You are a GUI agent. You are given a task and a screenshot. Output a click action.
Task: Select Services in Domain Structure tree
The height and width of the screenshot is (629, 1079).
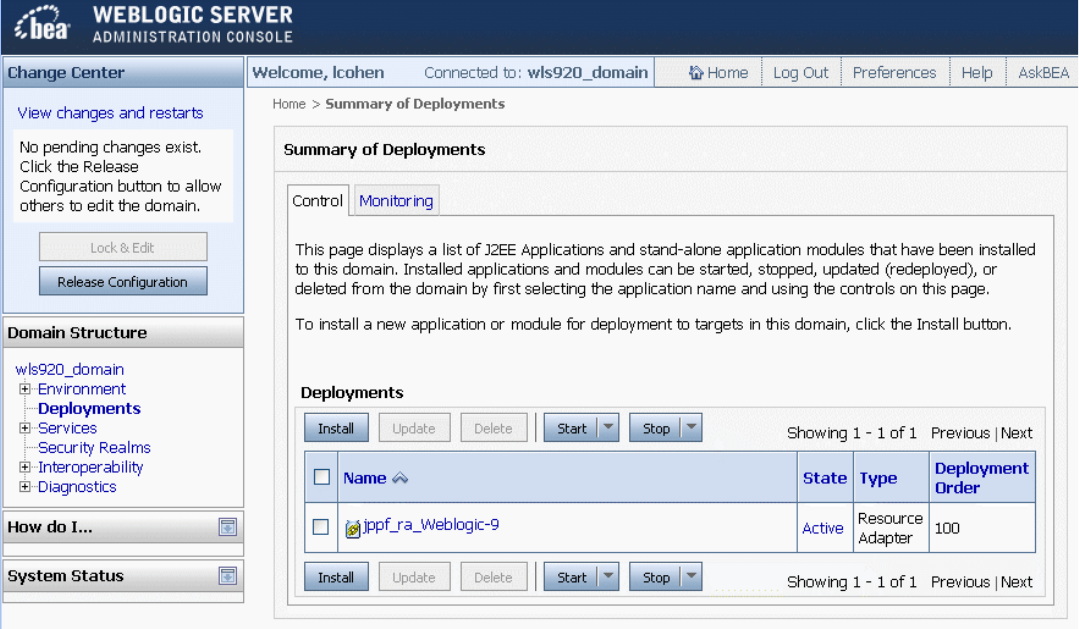[67, 428]
